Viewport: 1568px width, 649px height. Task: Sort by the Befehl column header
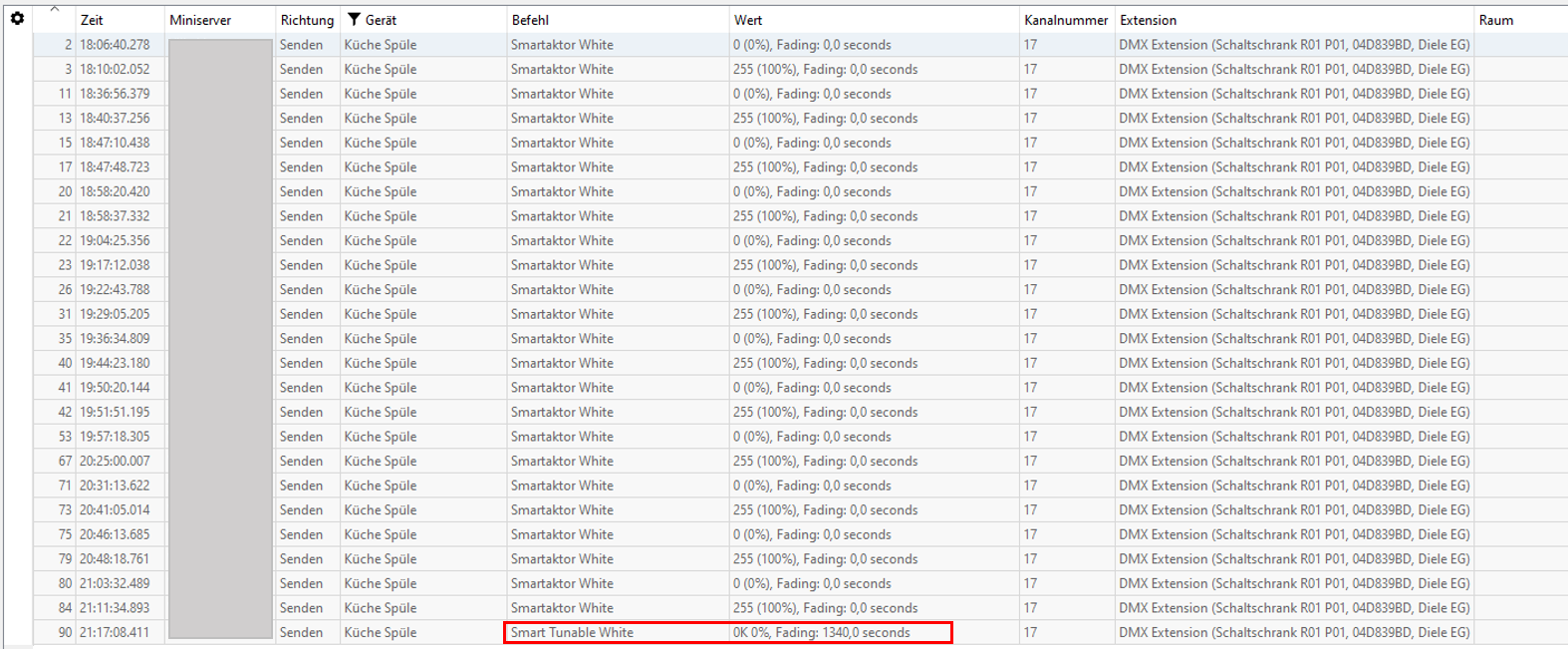530,20
